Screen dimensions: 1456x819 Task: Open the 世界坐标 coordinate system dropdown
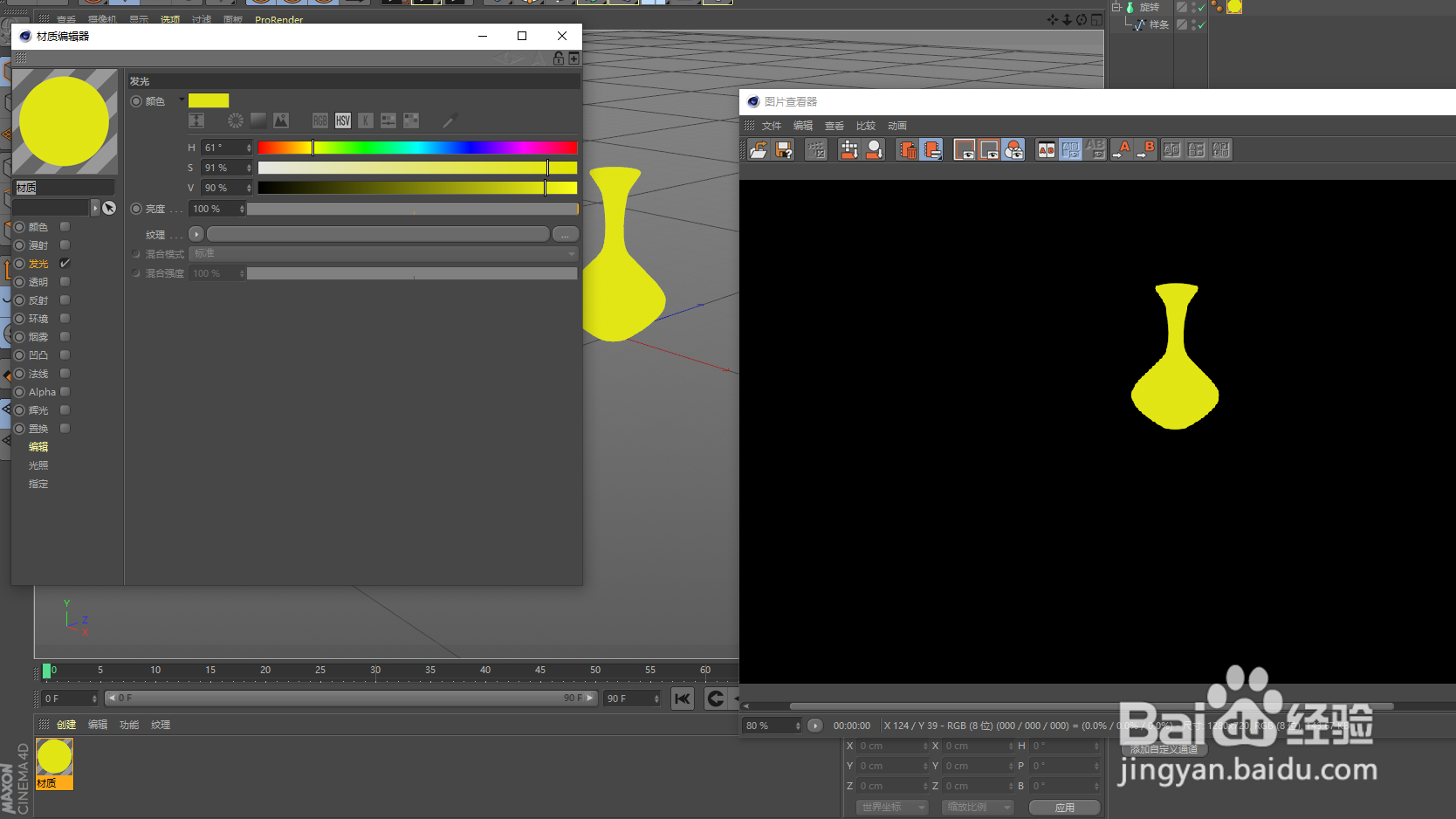tap(890, 807)
